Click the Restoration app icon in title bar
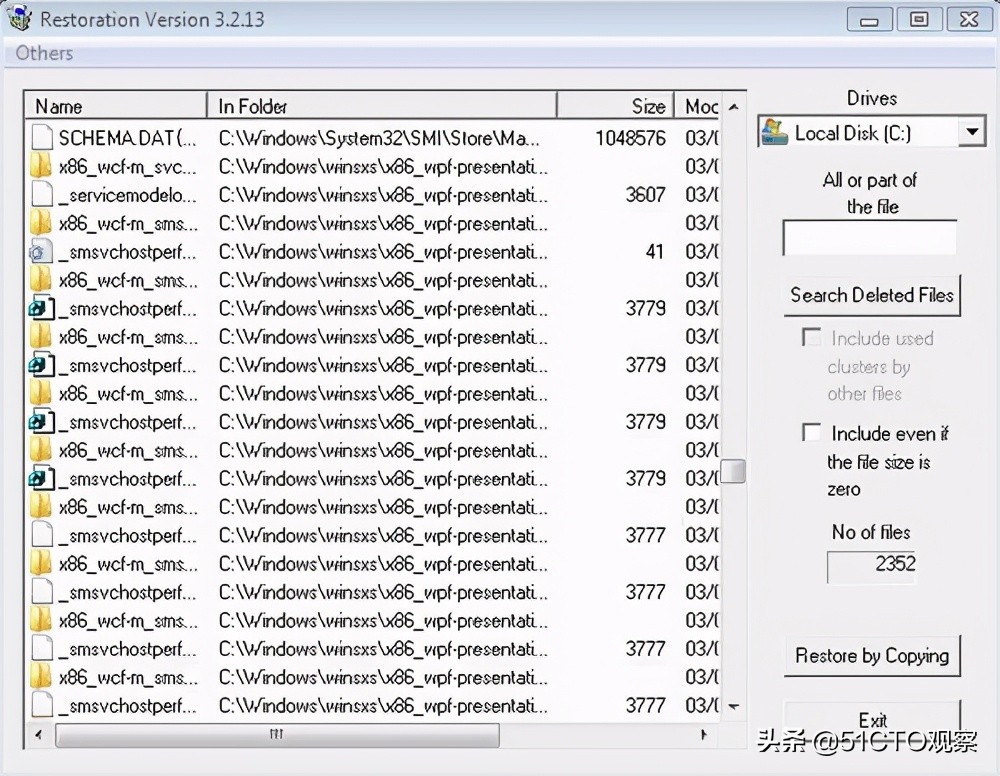 [19, 17]
